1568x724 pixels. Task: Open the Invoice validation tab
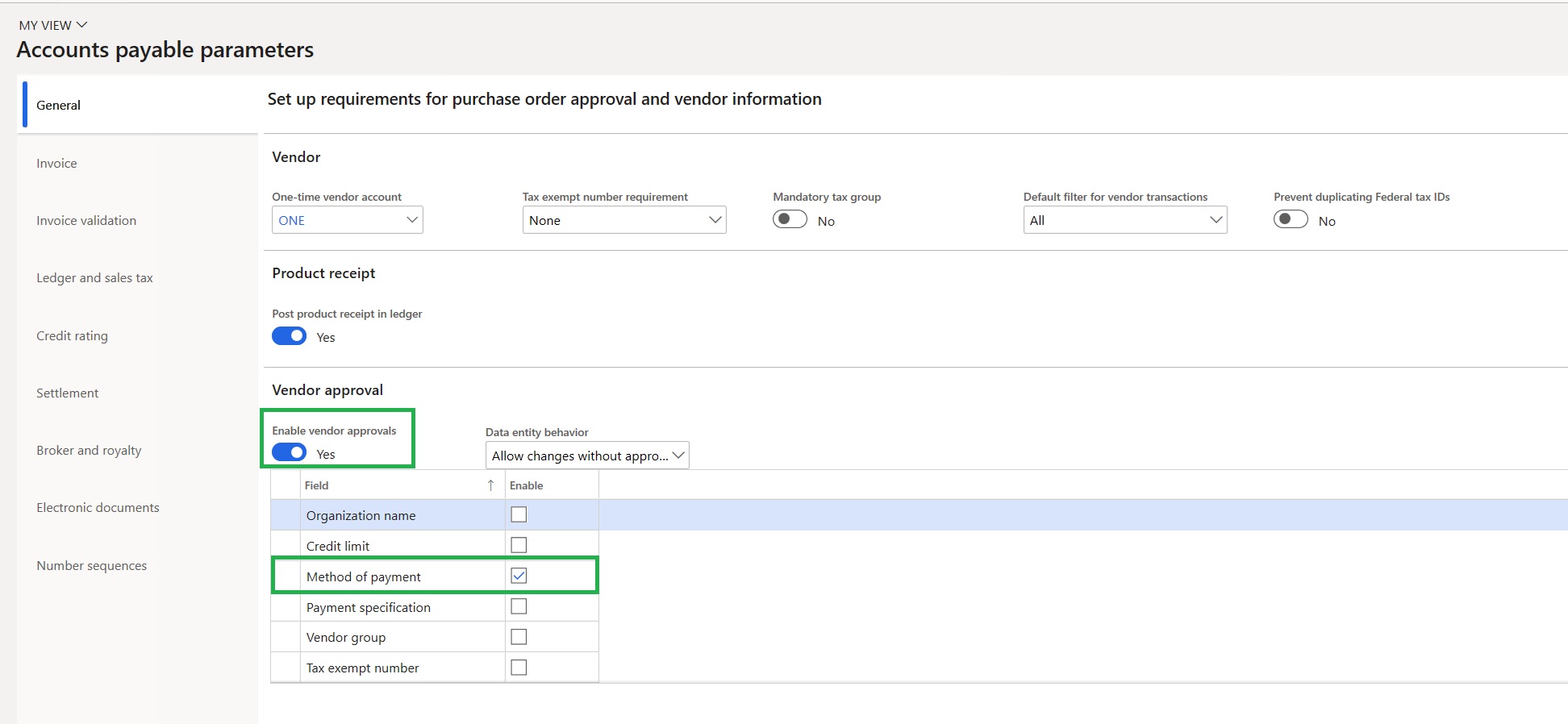[x=86, y=220]
